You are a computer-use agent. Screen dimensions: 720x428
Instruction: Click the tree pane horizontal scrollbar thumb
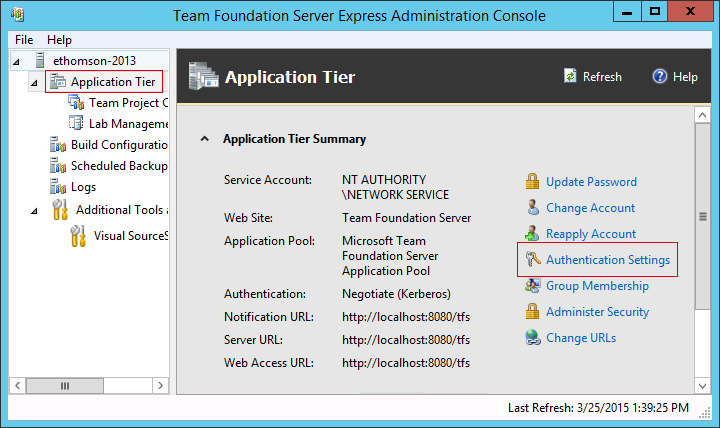65,385
